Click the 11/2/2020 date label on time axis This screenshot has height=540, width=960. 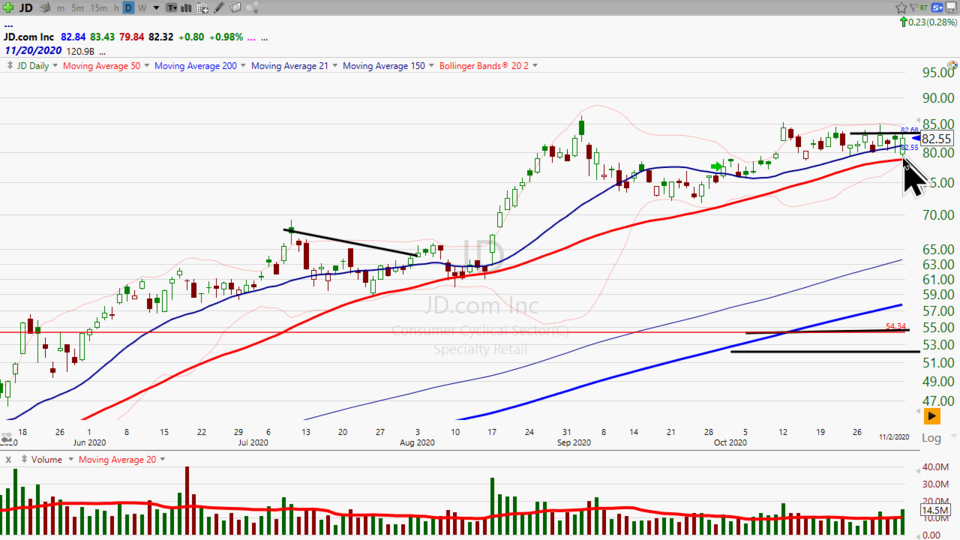click(x=894, y=437)
